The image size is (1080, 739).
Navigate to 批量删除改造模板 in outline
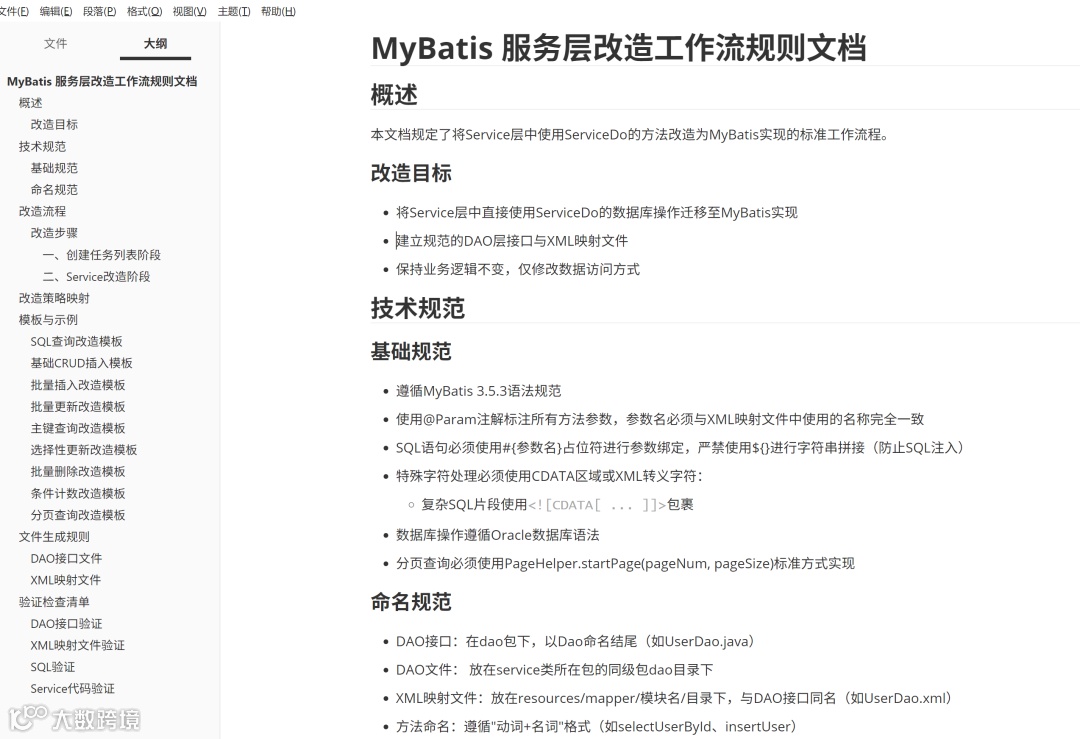[78, 472]
